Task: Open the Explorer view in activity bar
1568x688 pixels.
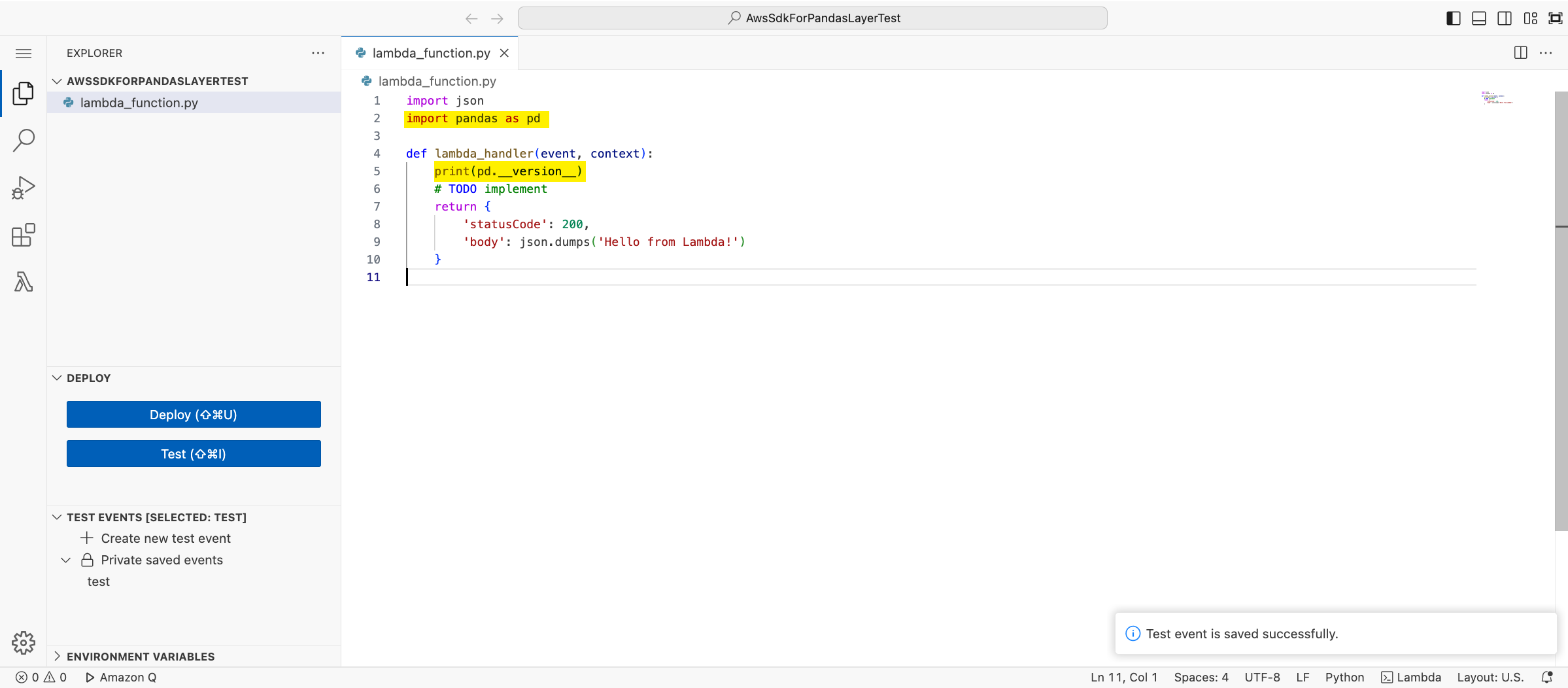Action: click(24, 94)
